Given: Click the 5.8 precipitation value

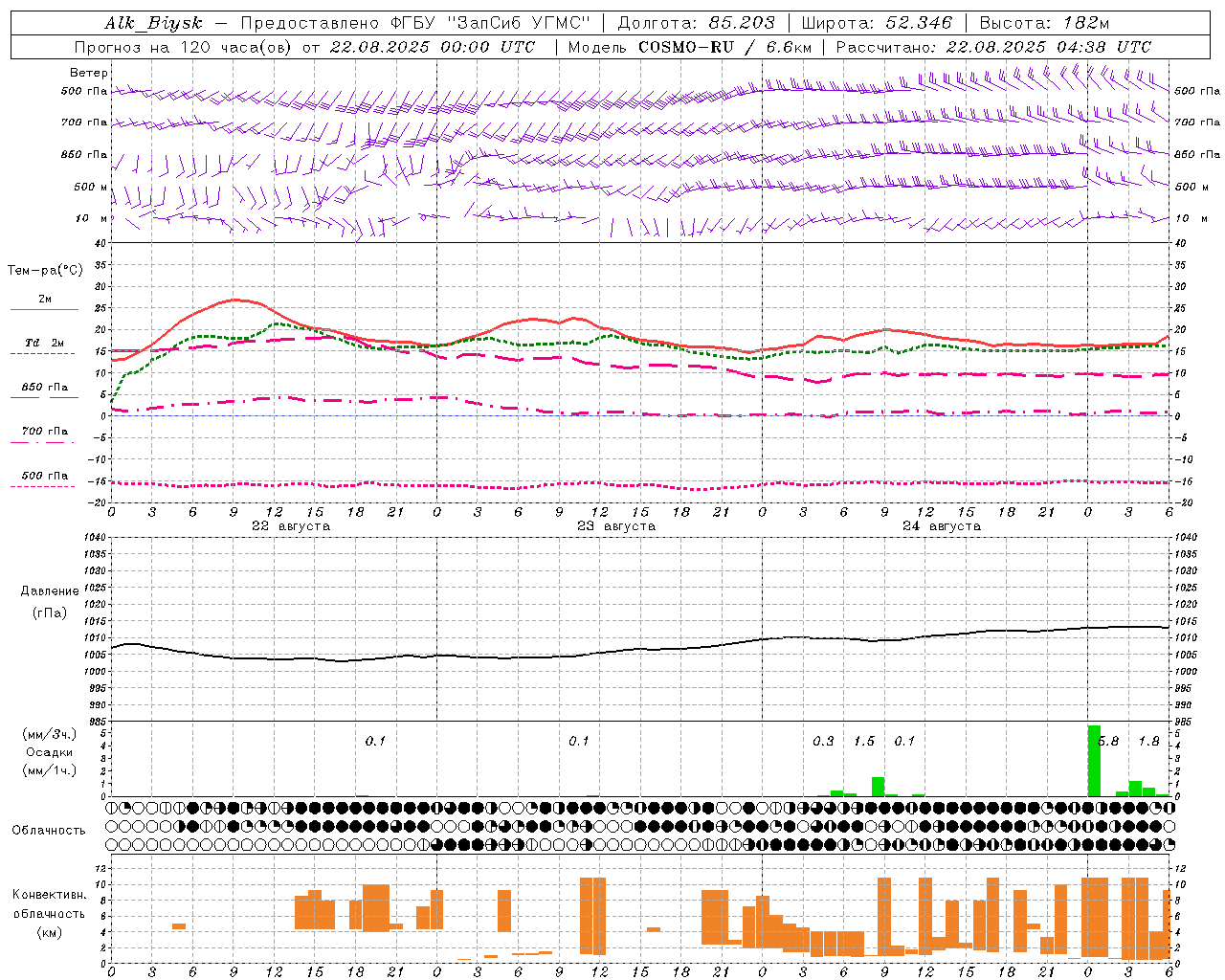Looking at the screenshot, I should [x=1109, y=741].
